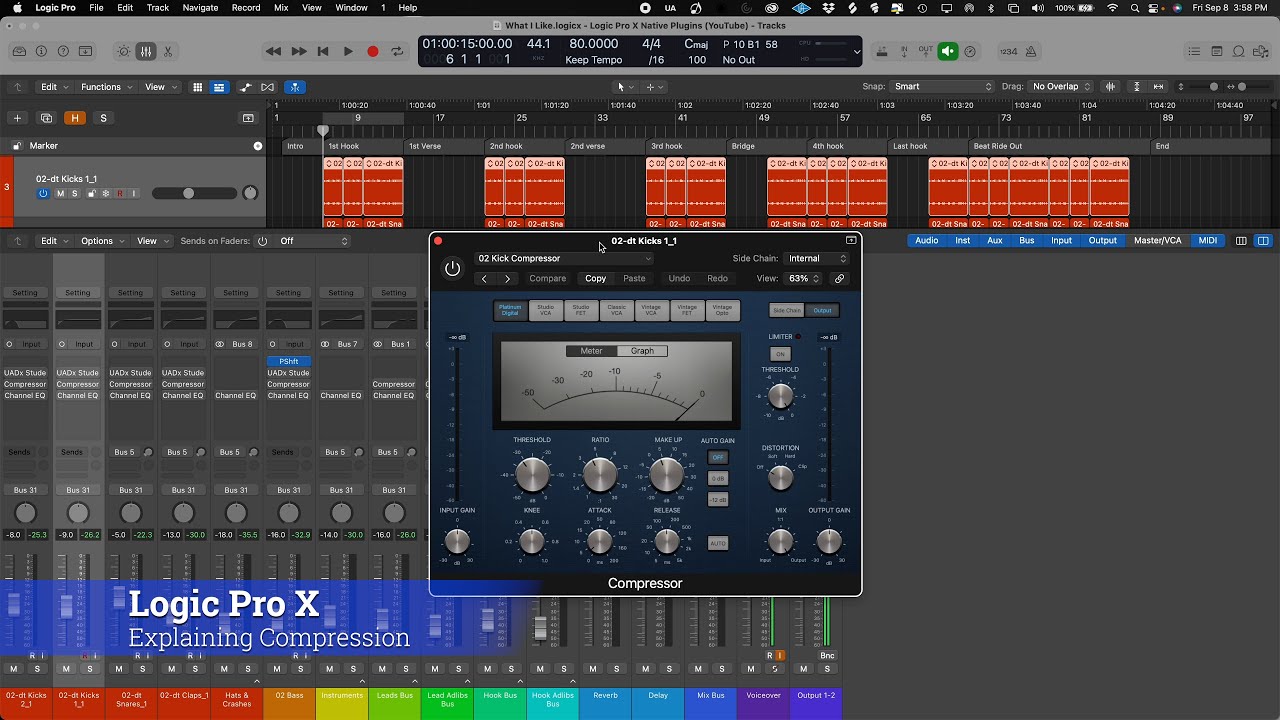
Task: Click the Fast Forward transport button
Action: [x=298, y=51]
